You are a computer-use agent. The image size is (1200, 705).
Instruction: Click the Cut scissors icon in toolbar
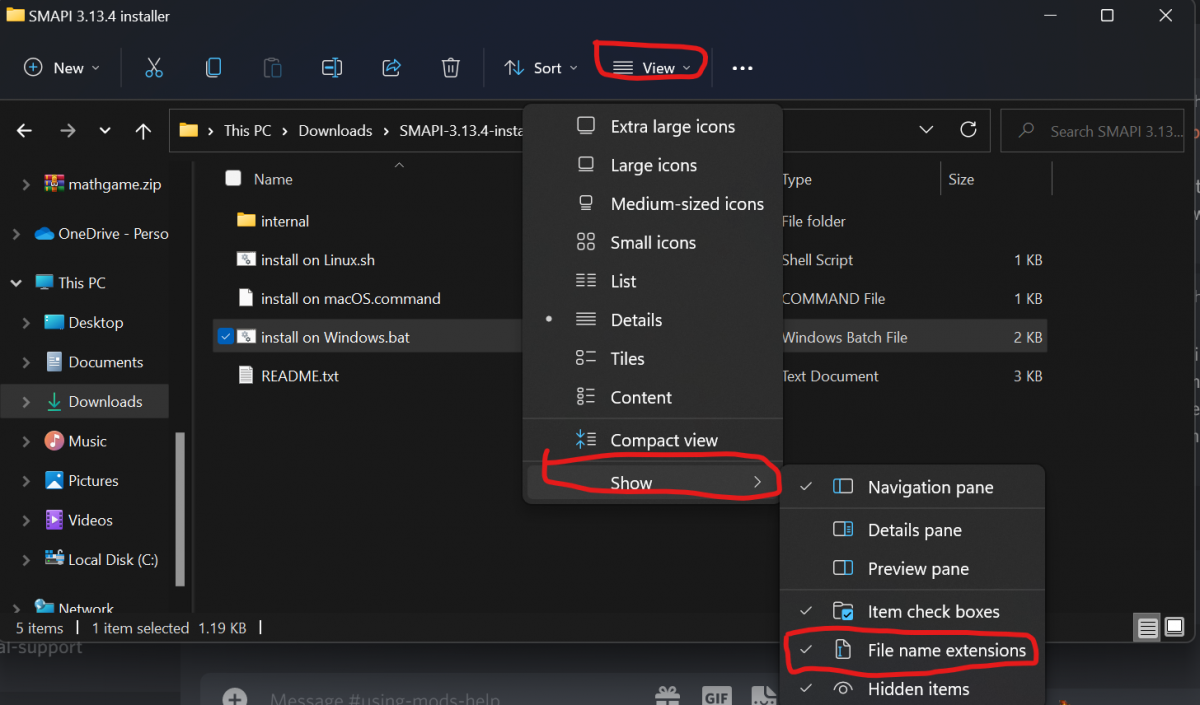tap(153, 68)
